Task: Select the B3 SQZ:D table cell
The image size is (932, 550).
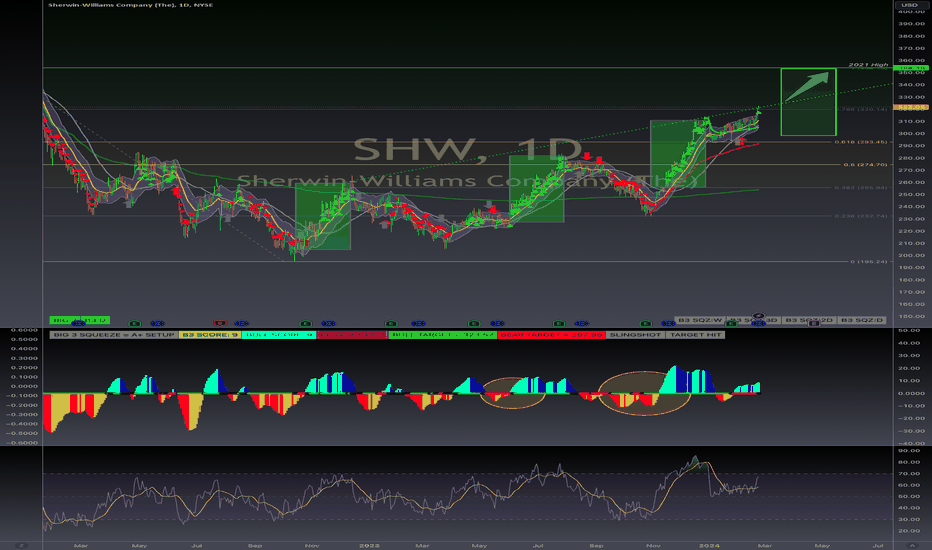Action: pyautogui.click(x=861, y=320)
